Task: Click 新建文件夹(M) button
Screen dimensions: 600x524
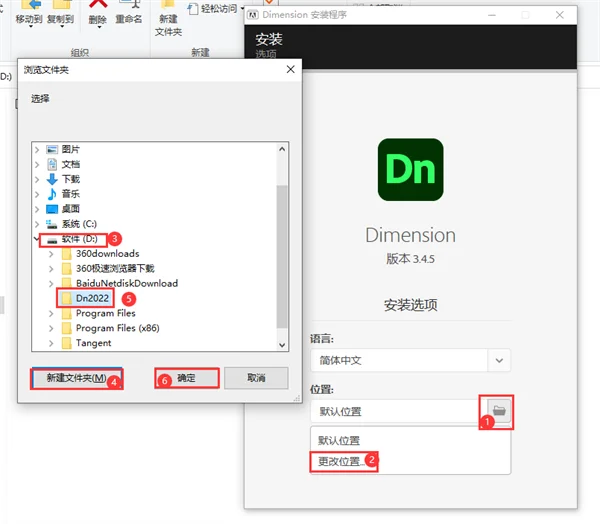Action: pos(77,378)
